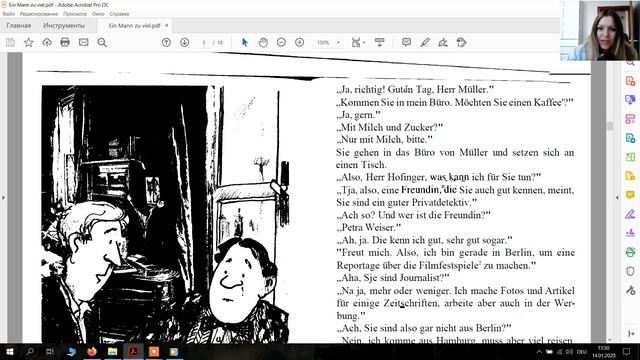Viewport: 640px width, 360px height.
Task: Select the highlight pen tool
Action: (425, 42)
